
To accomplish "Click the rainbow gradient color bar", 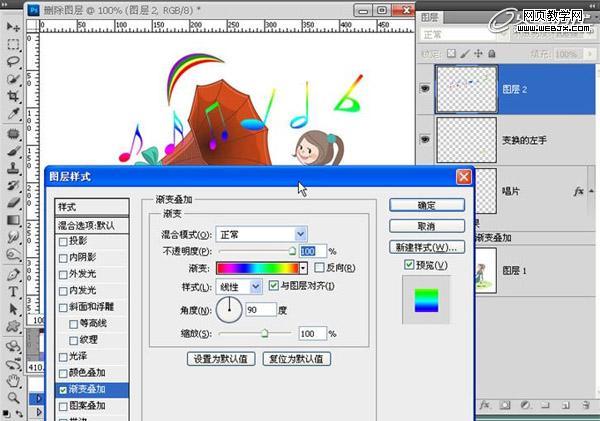I will click(257, 268).
